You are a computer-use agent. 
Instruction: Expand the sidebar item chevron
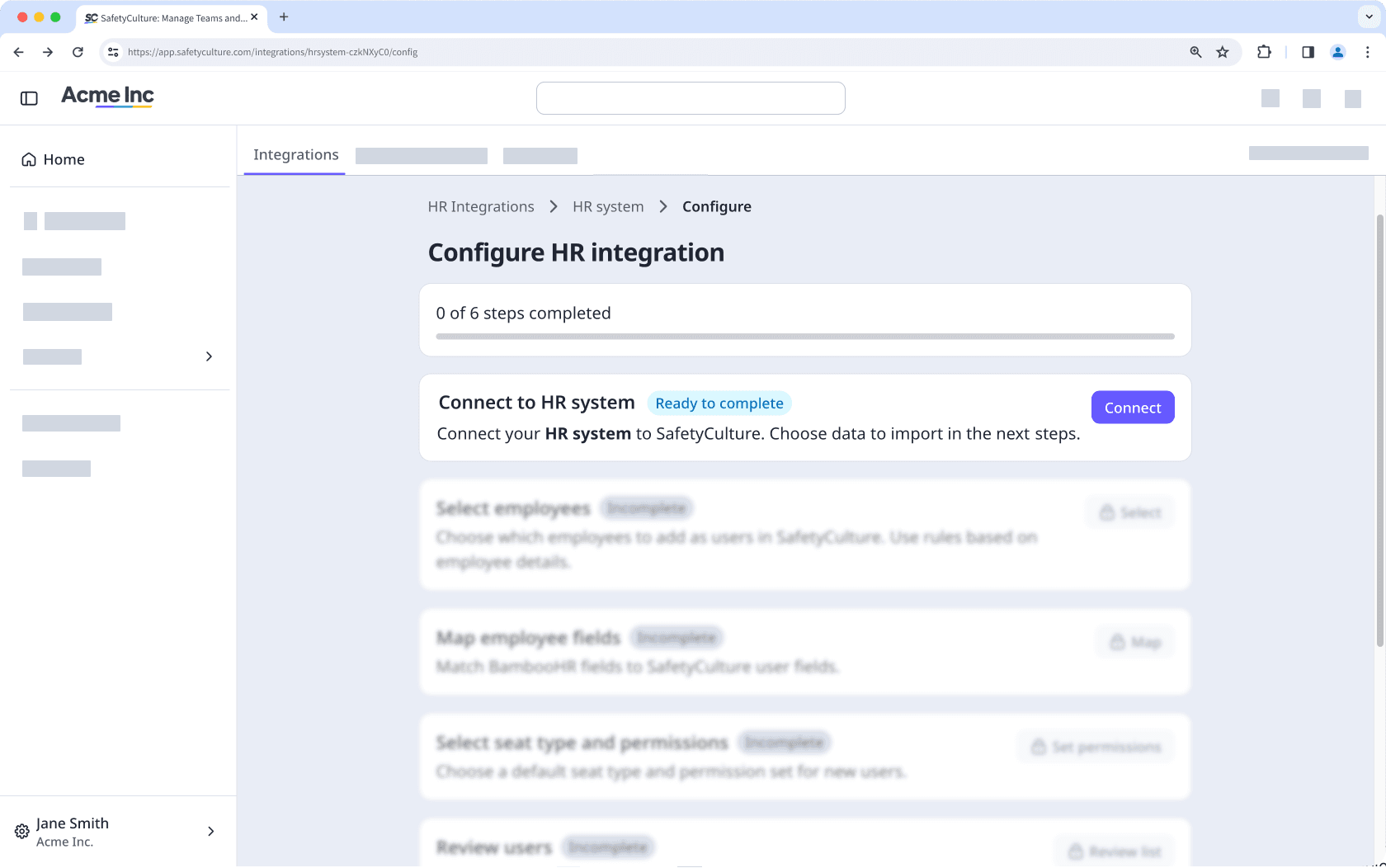209,356
